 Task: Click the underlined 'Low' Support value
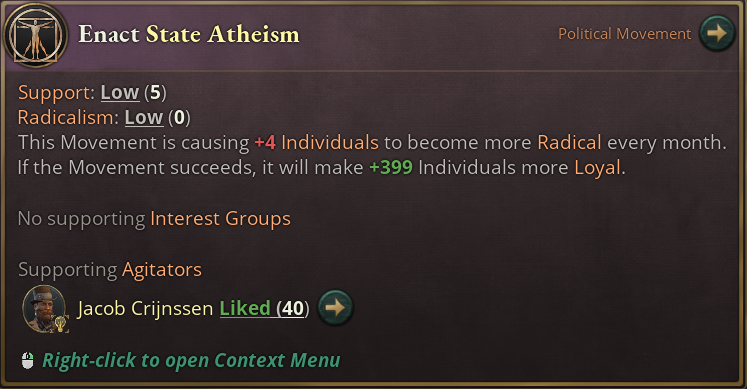click(120, 92)
